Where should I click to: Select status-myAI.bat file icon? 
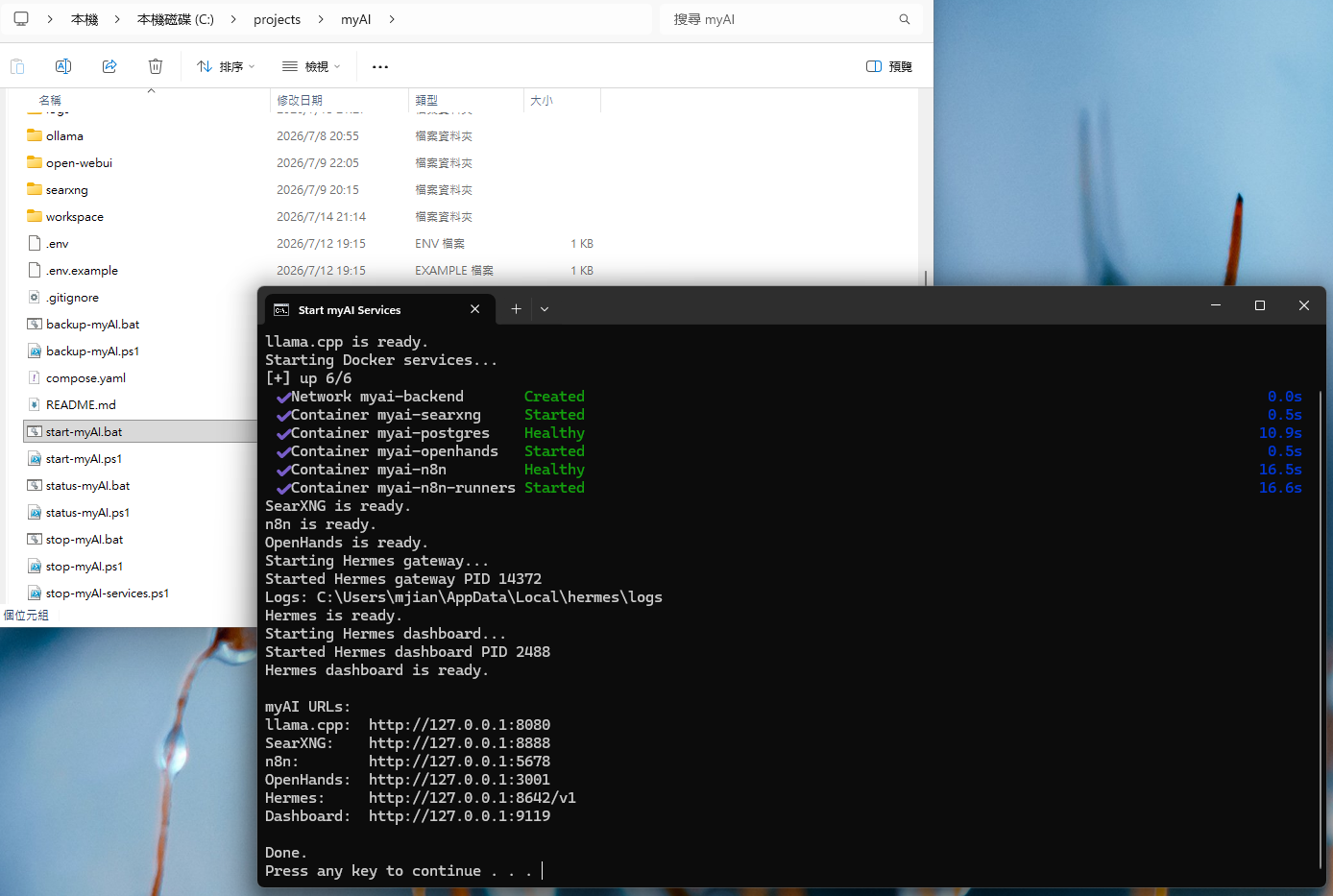(35, 485)
